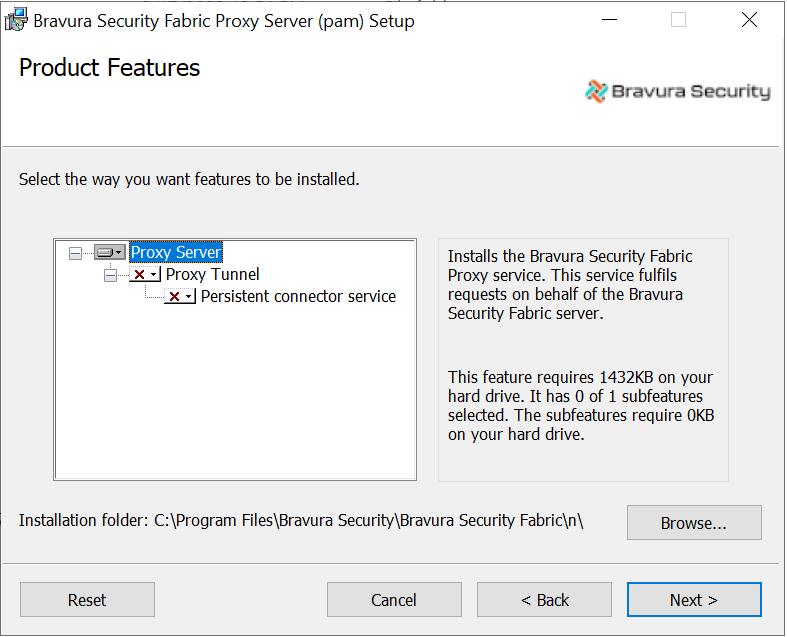Screen dimensions: 787x637
Task: Close the setup window
Action: pyautogui.click(x=749, y=20)
